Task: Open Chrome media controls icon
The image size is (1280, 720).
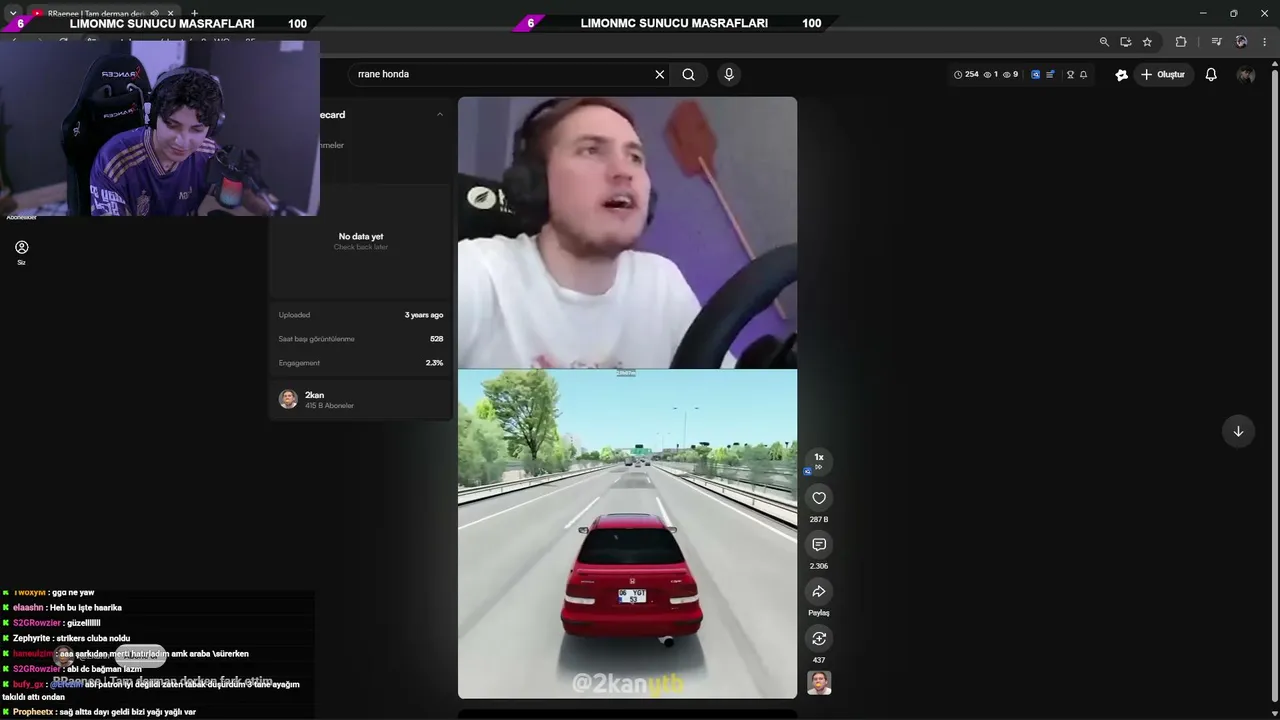Action: [1216, 42]
